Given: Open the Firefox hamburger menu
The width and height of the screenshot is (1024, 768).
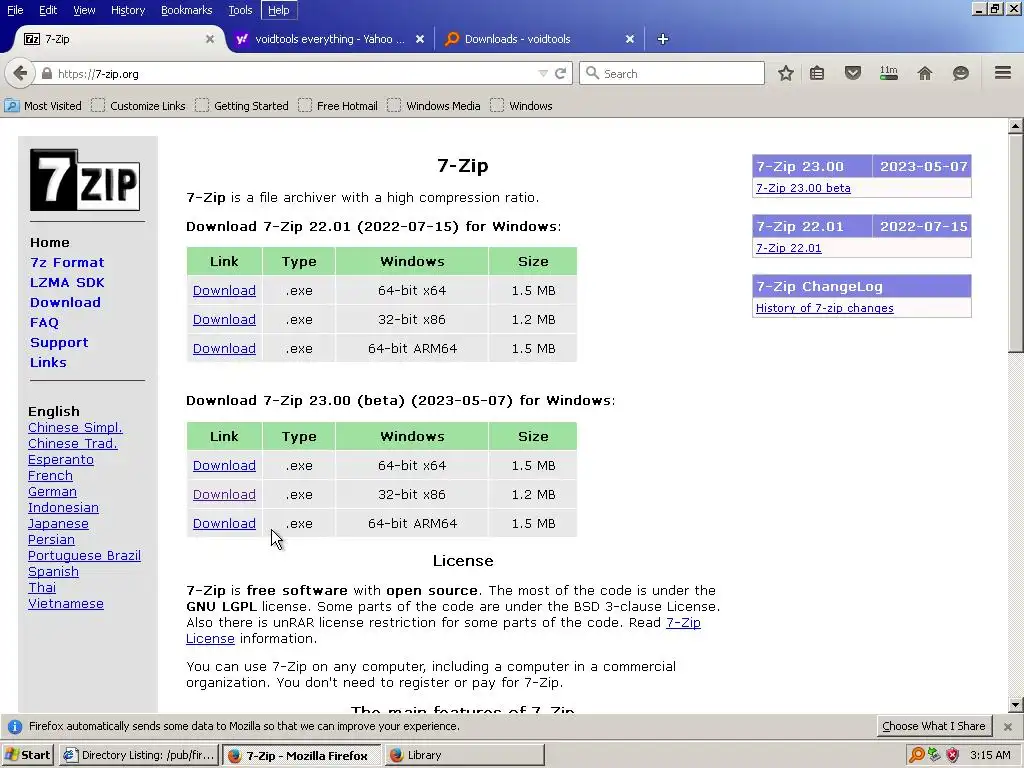Looking at the screenshot, I should (x=1003, y=72).
